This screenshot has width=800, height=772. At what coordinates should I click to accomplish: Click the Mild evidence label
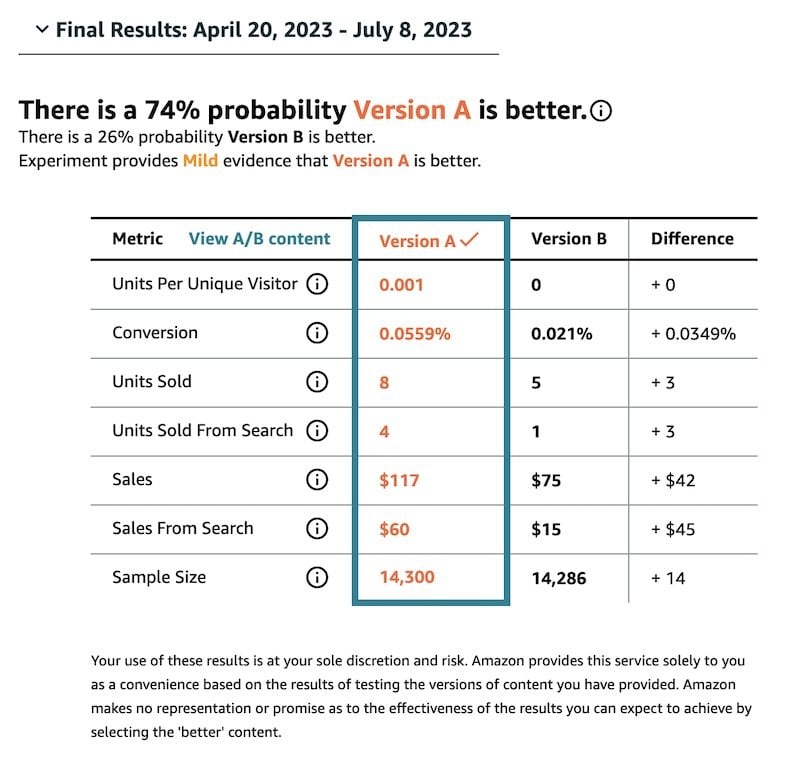coord(201,161)
